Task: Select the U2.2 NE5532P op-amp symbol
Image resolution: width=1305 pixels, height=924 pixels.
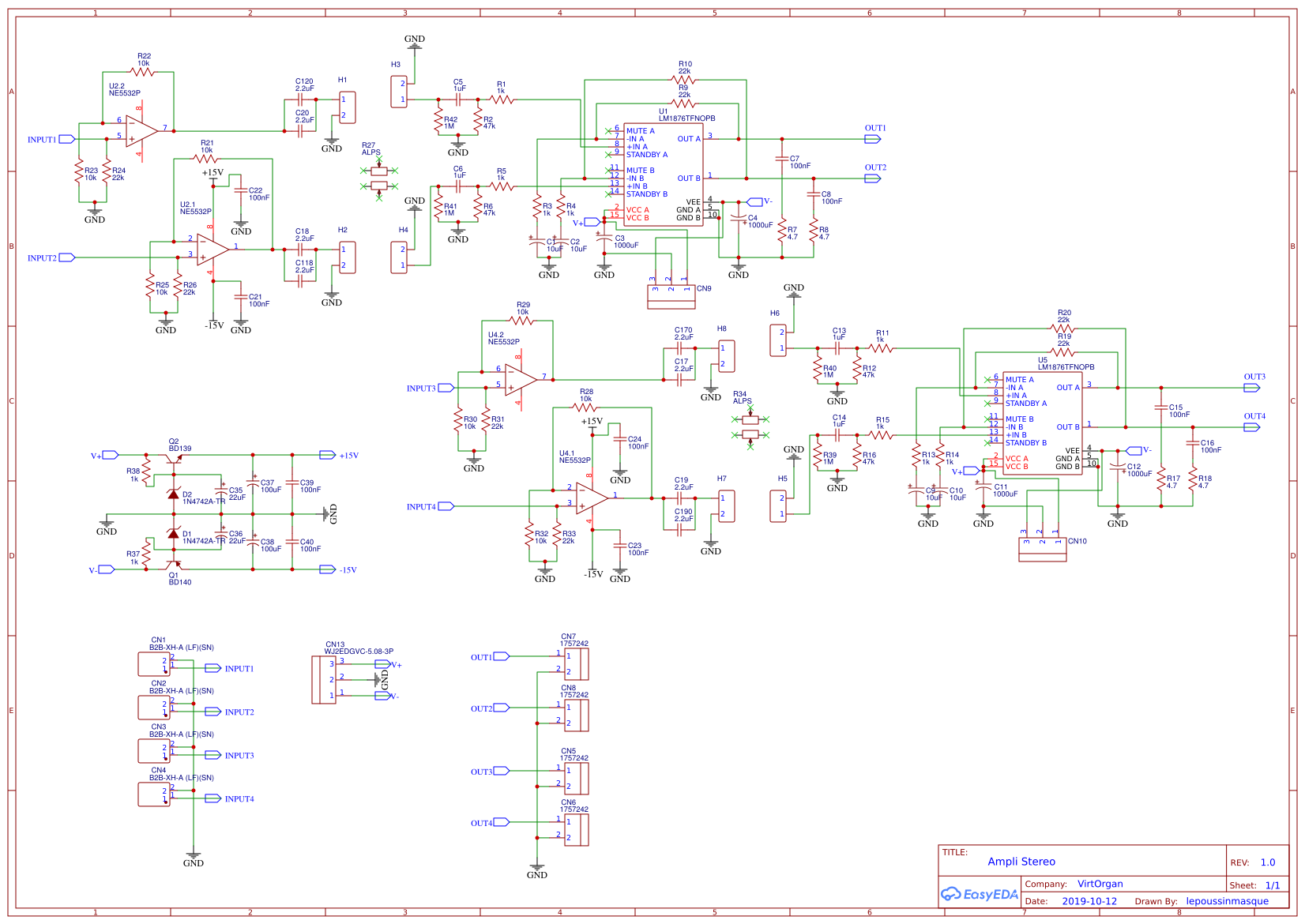Action: pos(138,130)
